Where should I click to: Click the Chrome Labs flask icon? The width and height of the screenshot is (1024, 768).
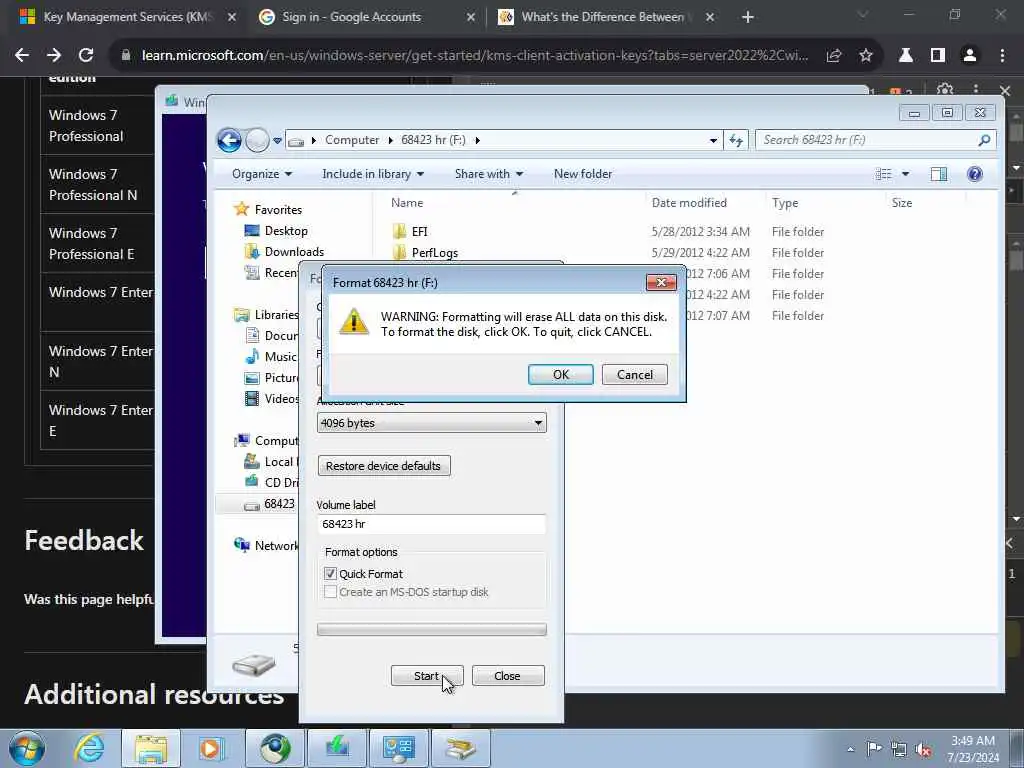(x=906, y=56)
